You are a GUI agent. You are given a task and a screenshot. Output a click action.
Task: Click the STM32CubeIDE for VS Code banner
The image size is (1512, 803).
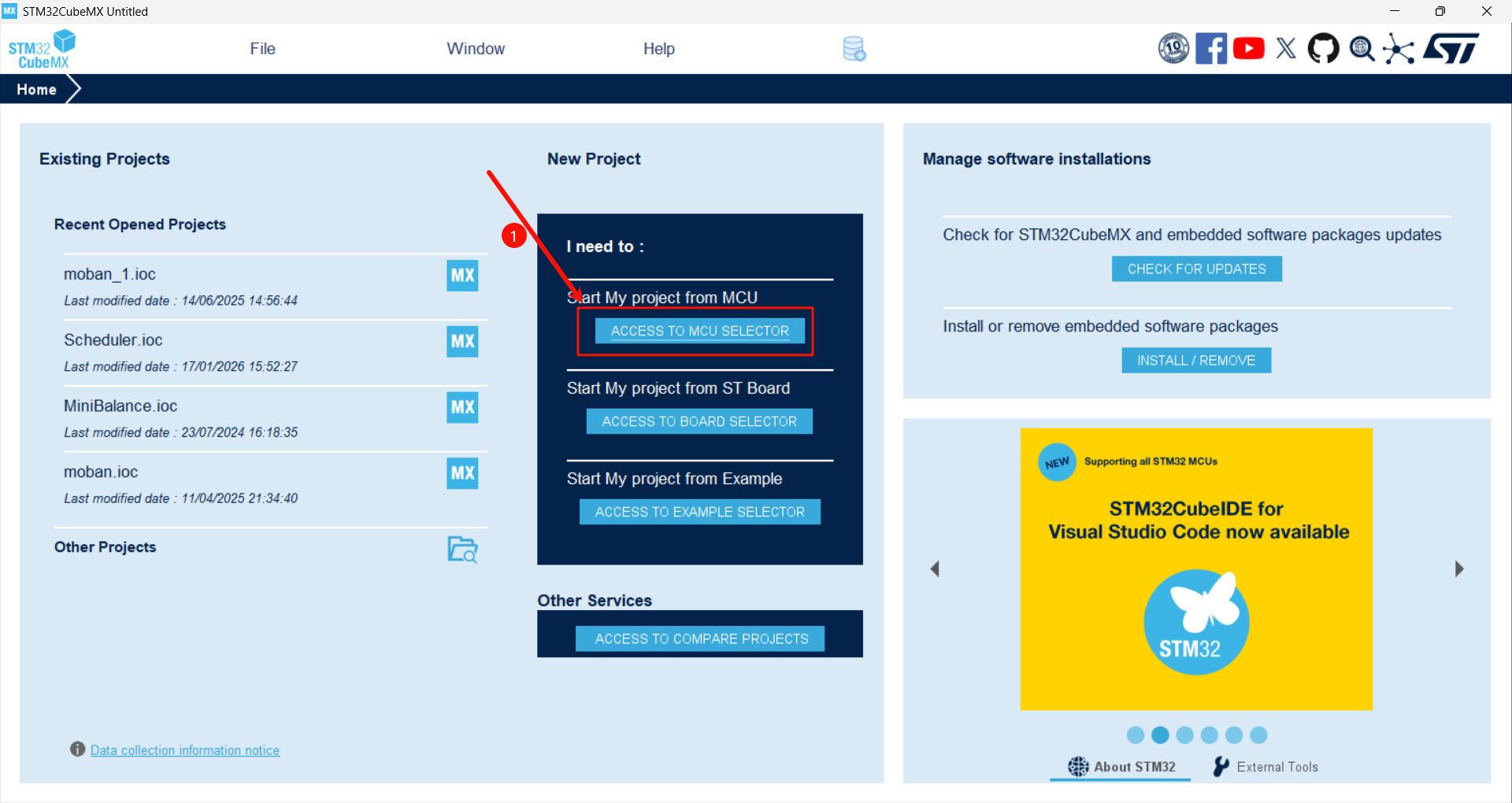(x=1196, y=569)
